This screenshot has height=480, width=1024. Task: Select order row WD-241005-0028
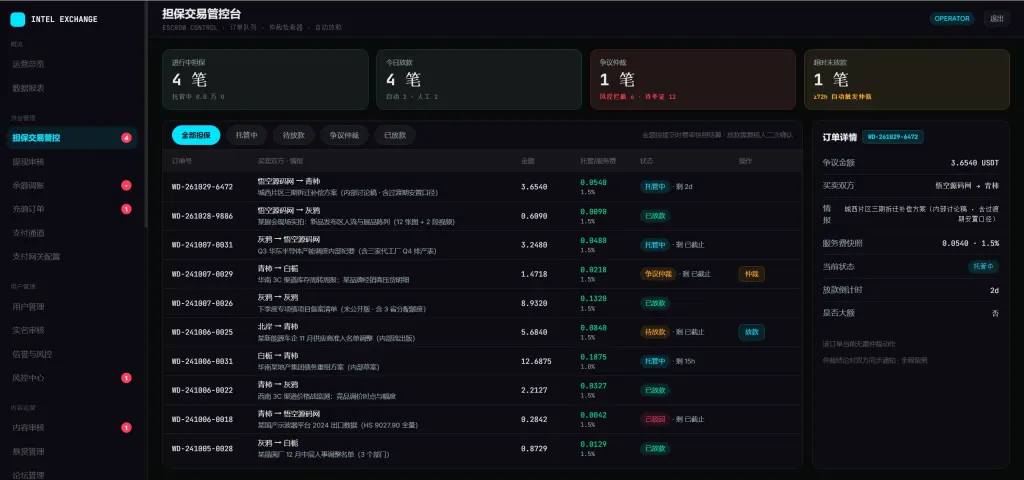click(x=482, y=449)
